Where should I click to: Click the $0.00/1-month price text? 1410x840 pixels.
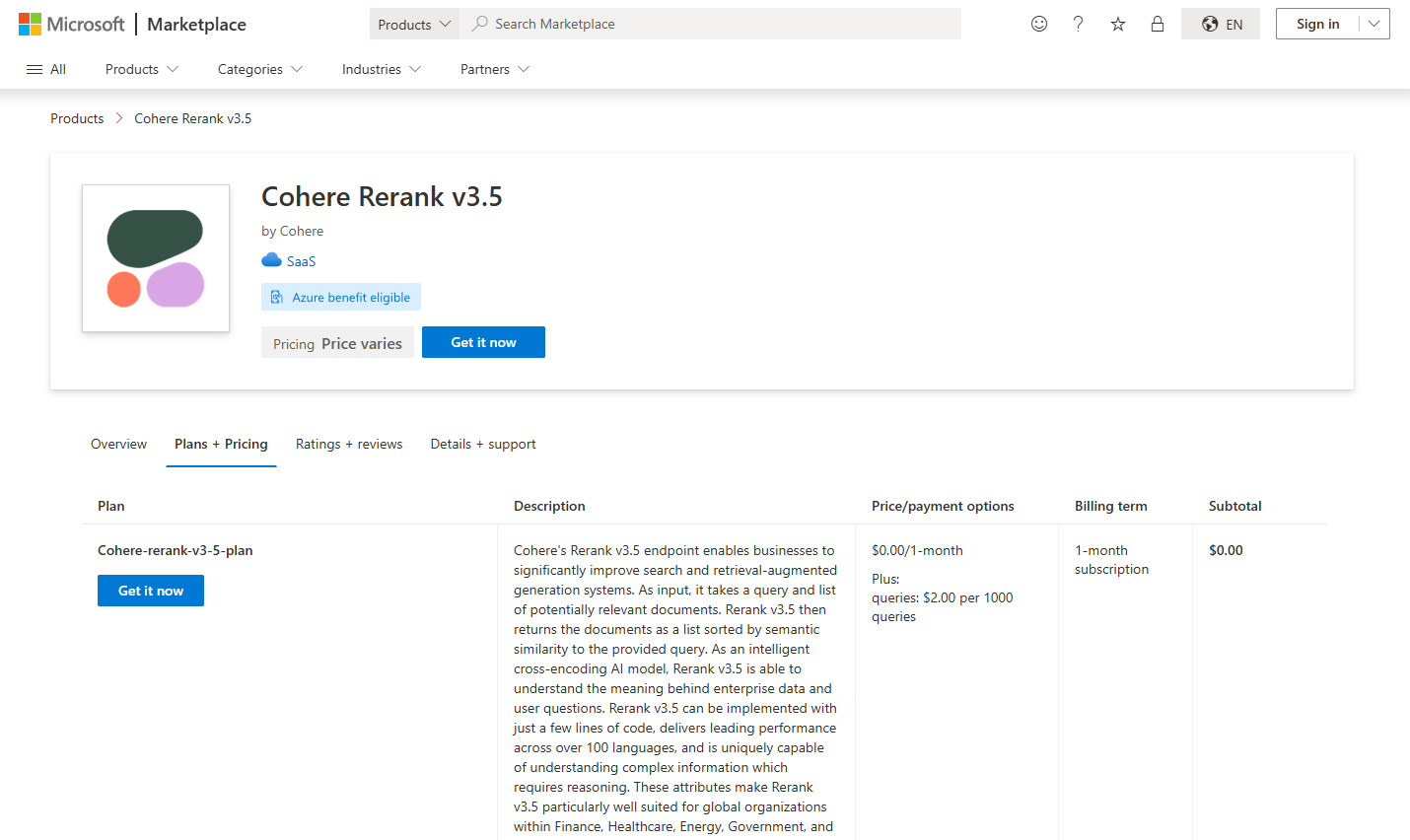pos(917,550)
